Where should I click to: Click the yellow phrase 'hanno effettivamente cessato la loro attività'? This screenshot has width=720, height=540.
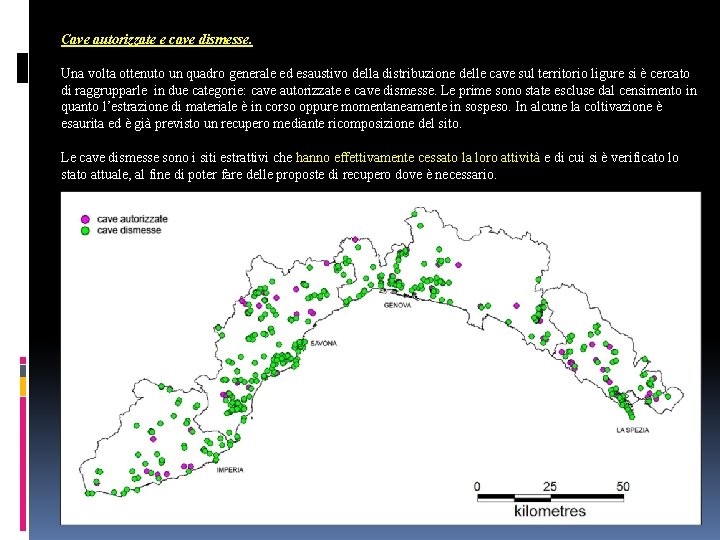click(418, 158)
